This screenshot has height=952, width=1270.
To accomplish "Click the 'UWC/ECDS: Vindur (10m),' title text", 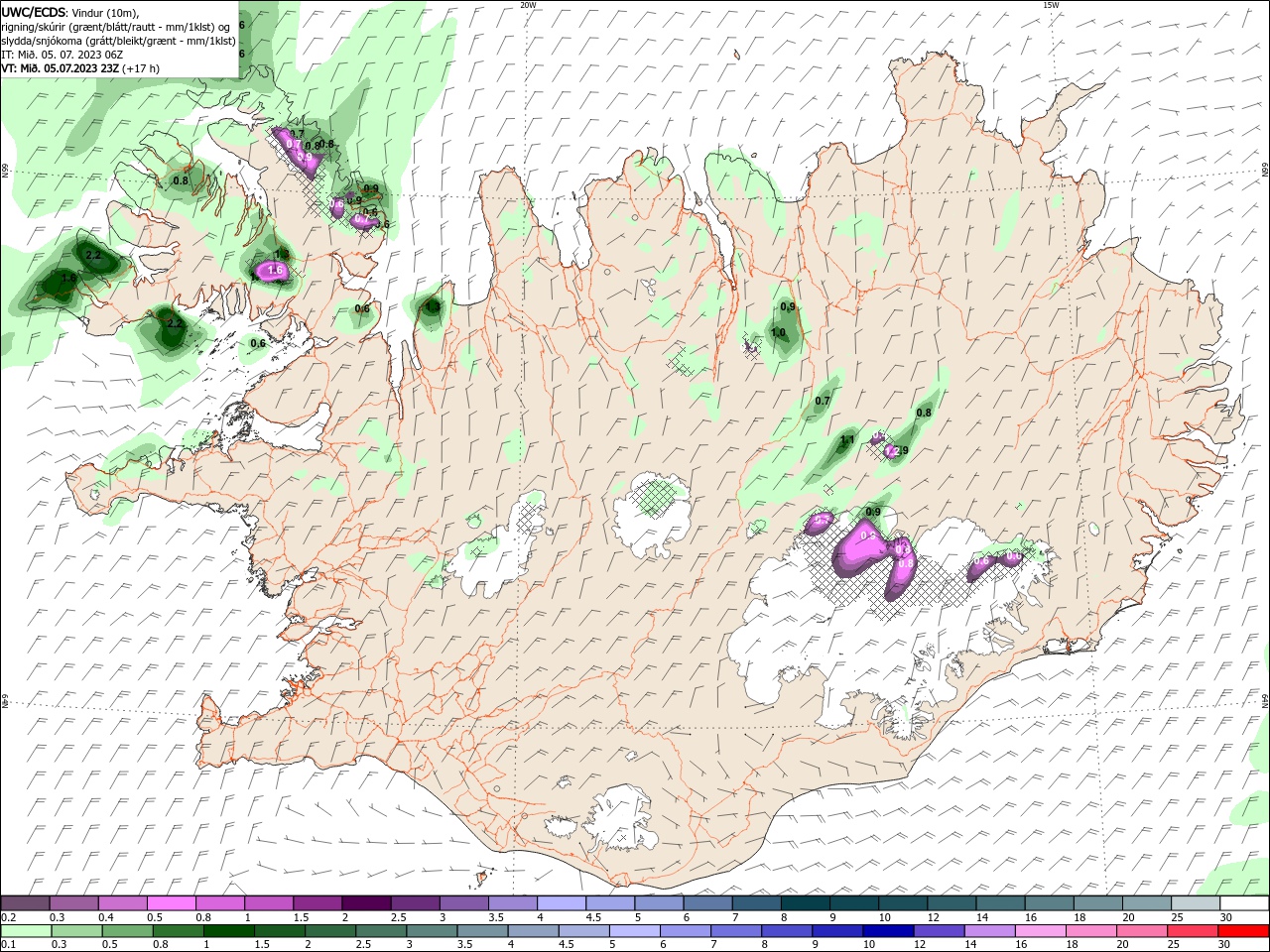I will coord(71,12).
